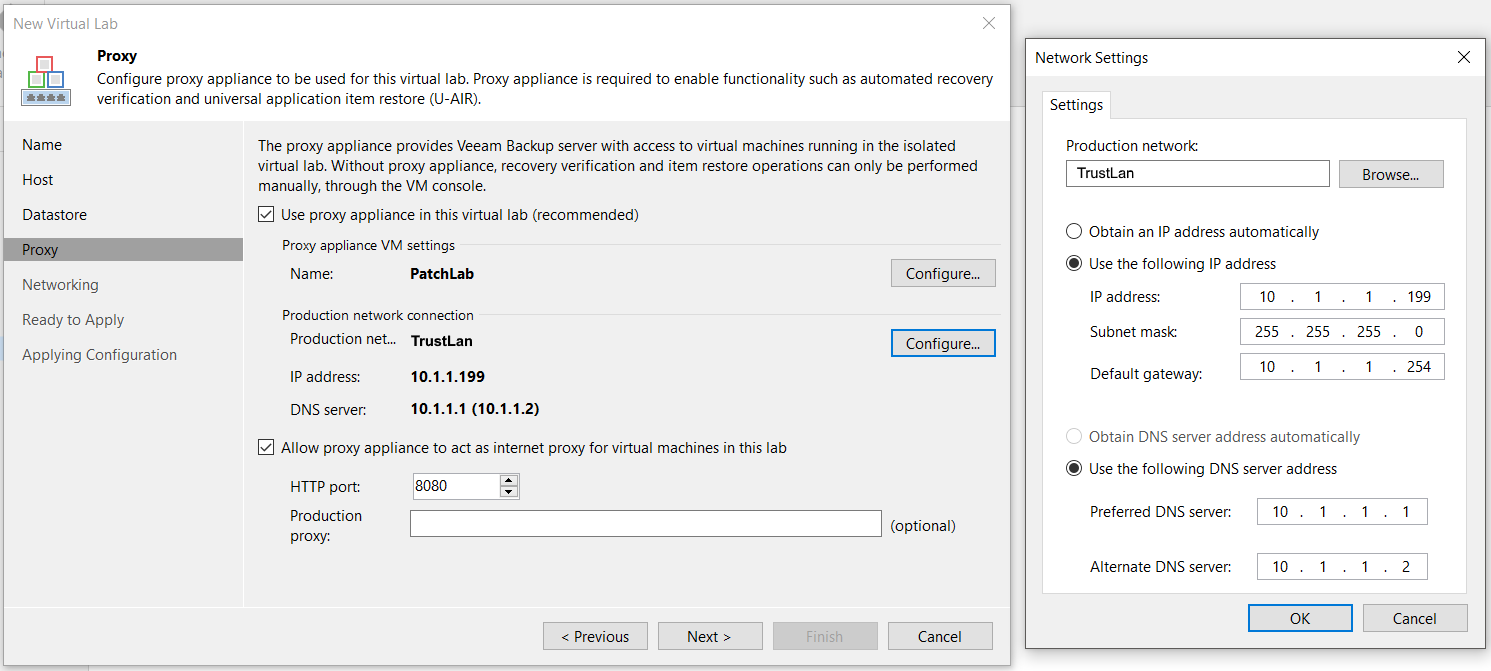Switch to the Datastore step

coord(54,215)
